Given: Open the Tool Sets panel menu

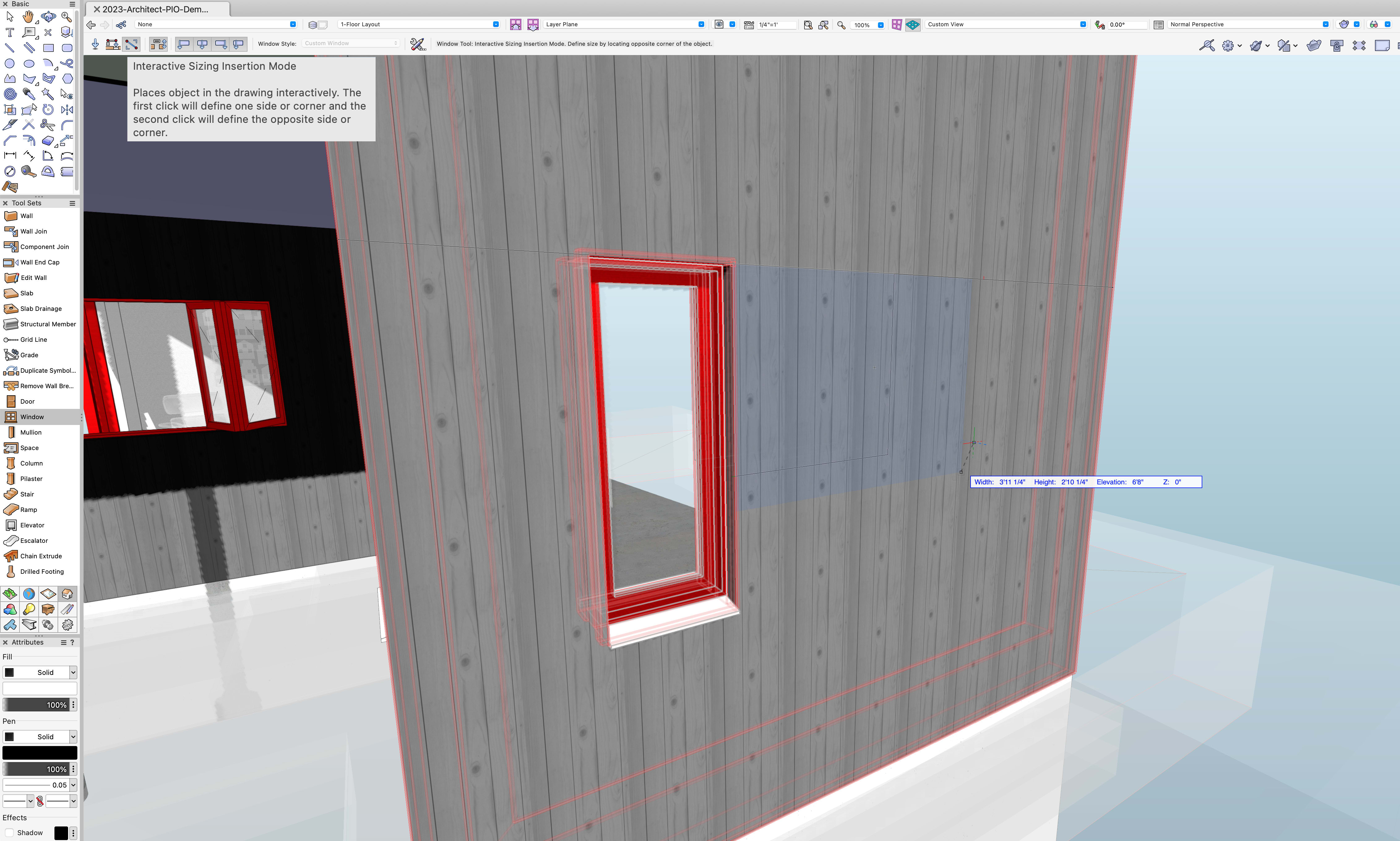Looking at the screenshot, I should 72,203.
